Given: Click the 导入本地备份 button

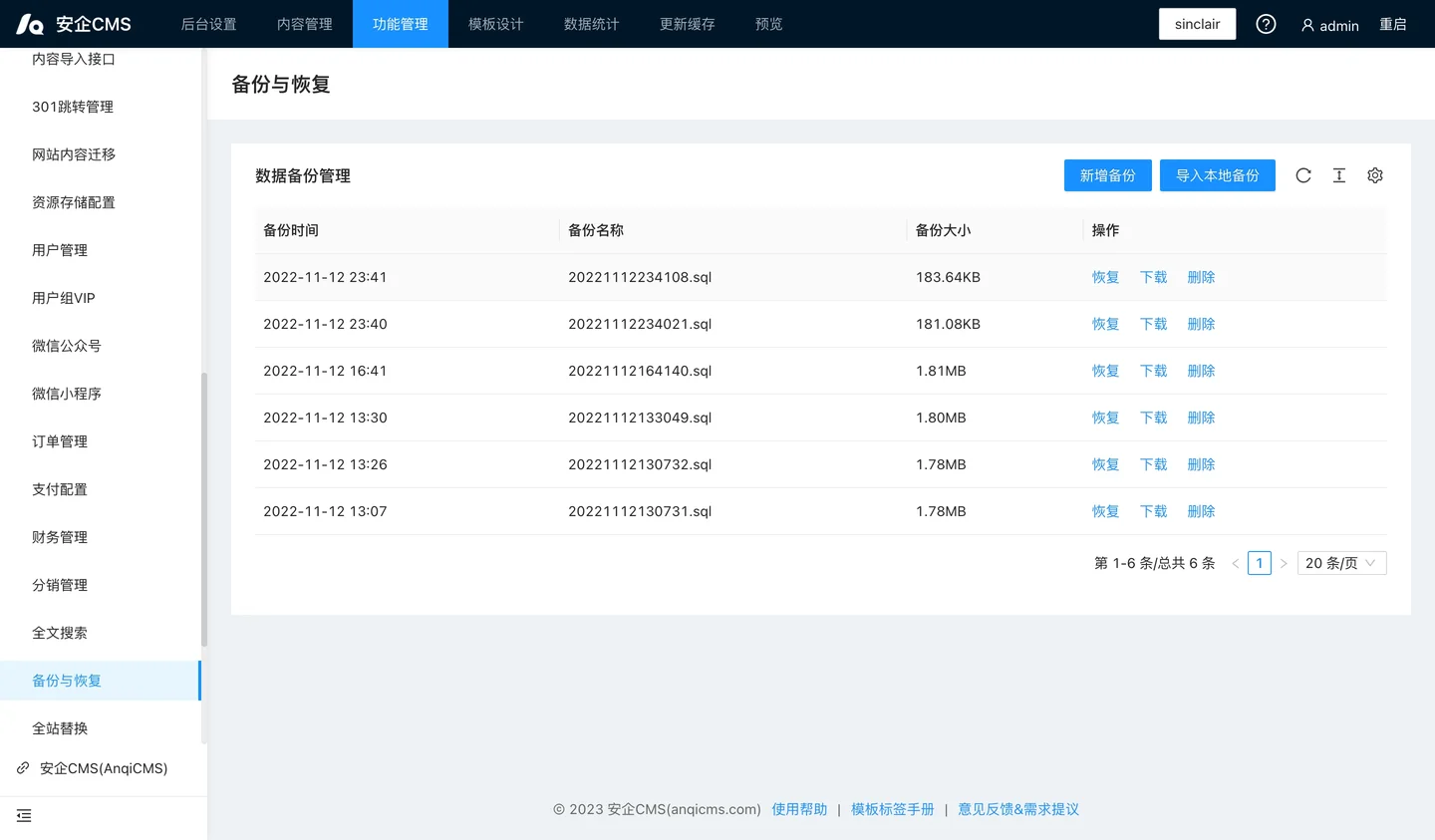Looking at the screenshot, I should (x=1218, y=175).
